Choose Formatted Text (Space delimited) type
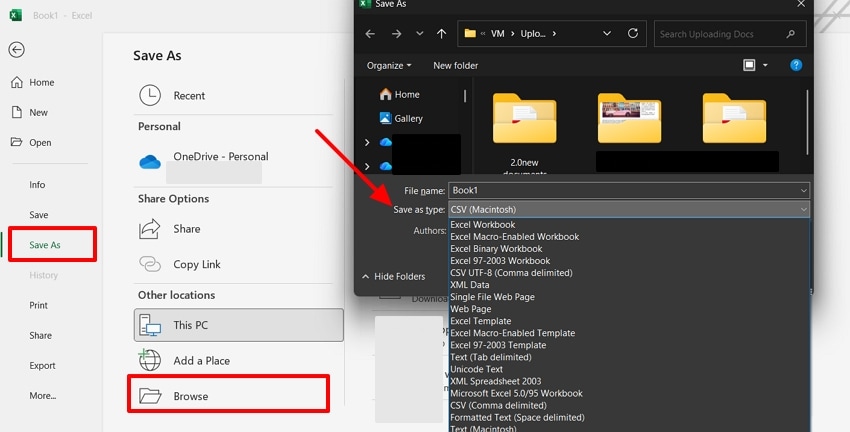850x432 pixels. tap(517, 417)
